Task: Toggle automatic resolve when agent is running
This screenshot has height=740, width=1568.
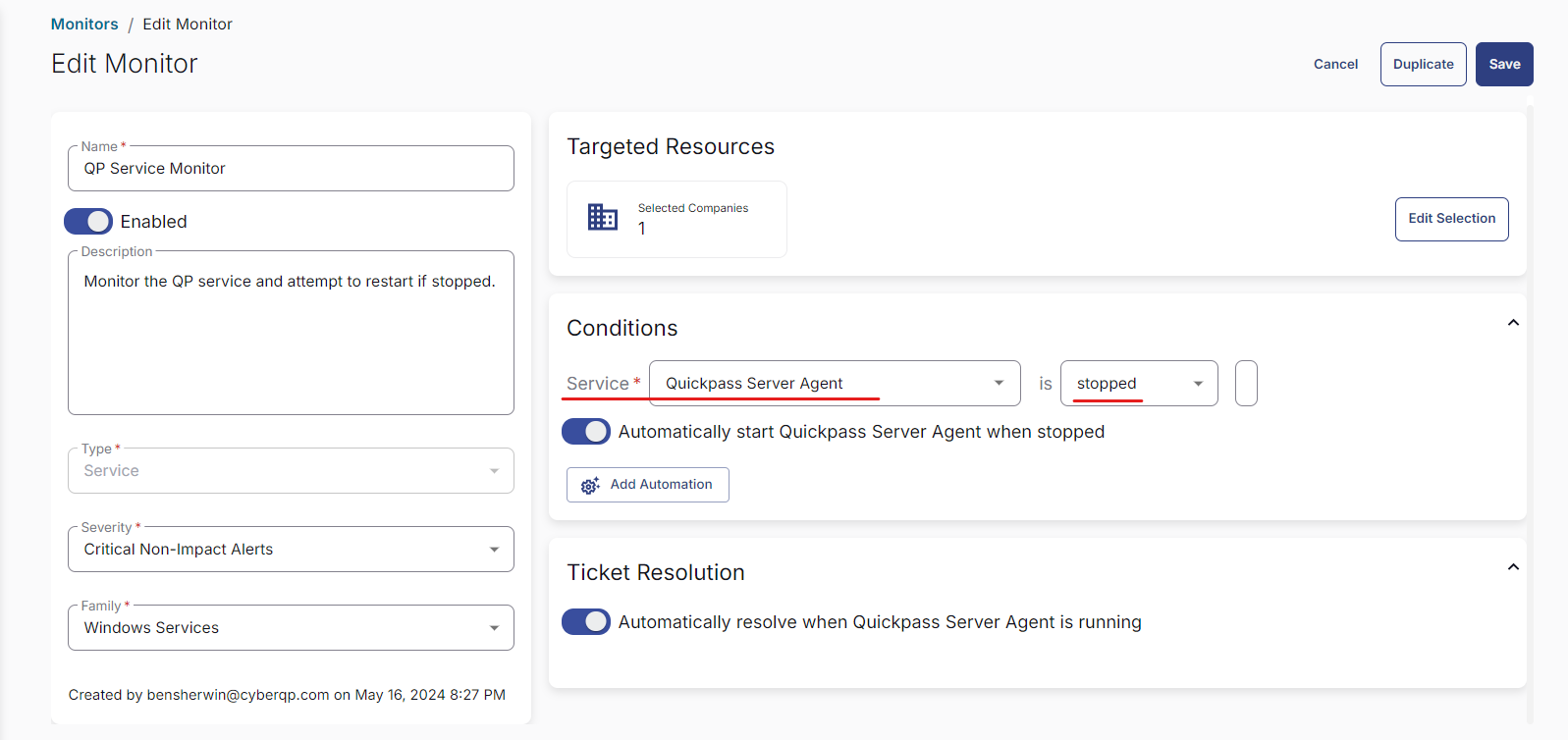Action: 586,622
